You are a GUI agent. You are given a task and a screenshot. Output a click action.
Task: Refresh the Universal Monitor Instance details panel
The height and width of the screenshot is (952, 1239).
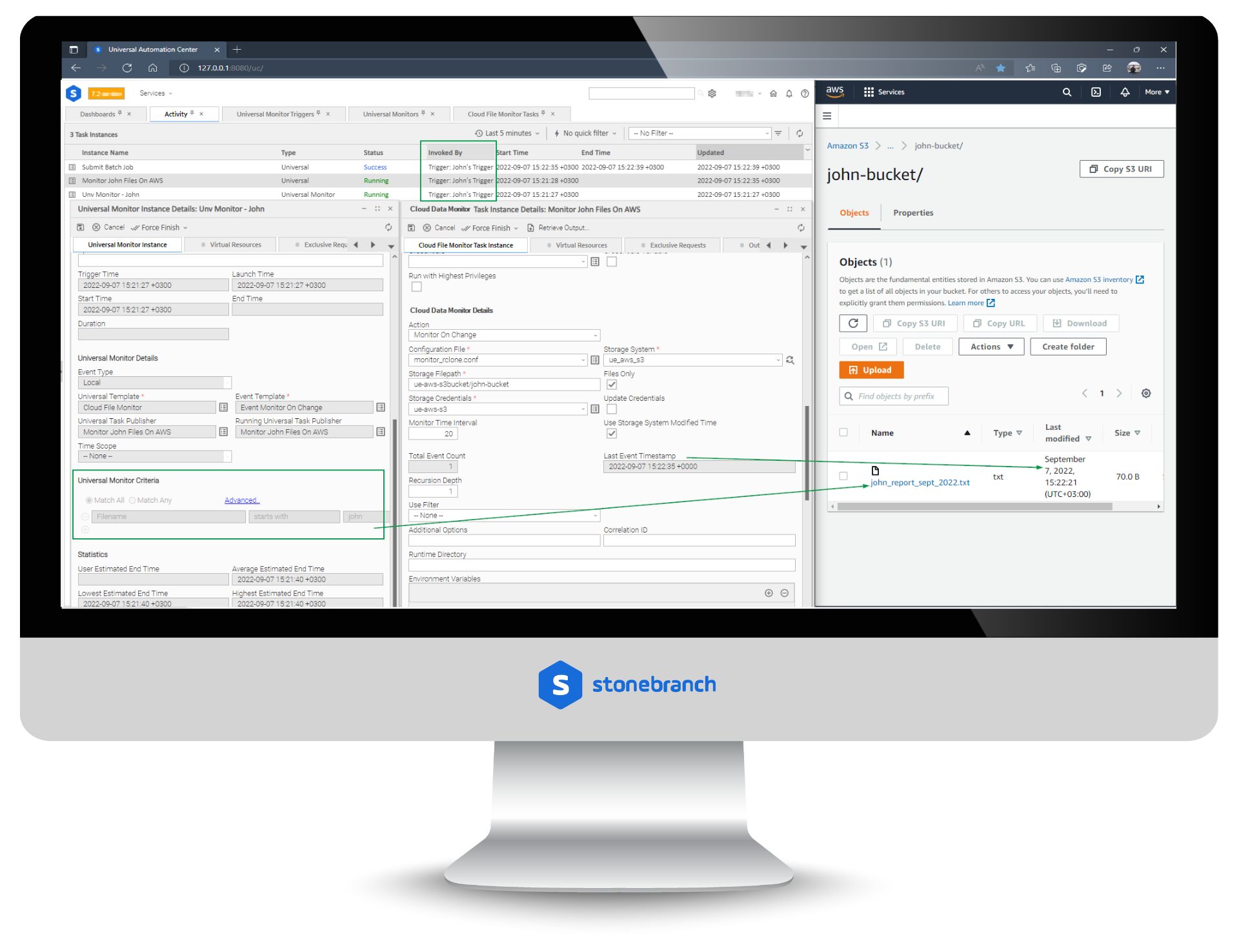click(388, 227)
